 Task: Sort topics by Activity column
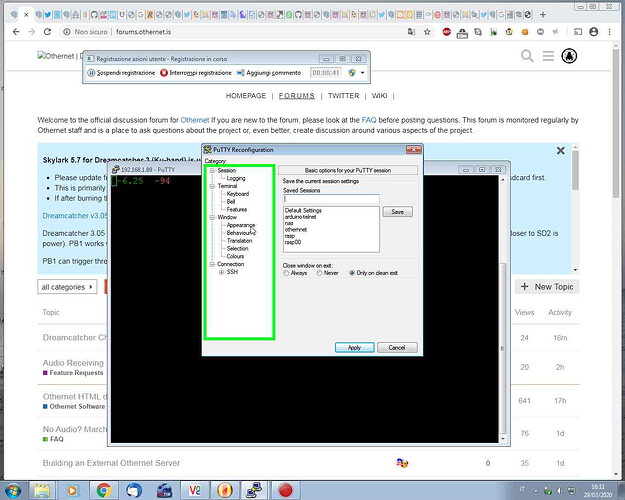560,313
